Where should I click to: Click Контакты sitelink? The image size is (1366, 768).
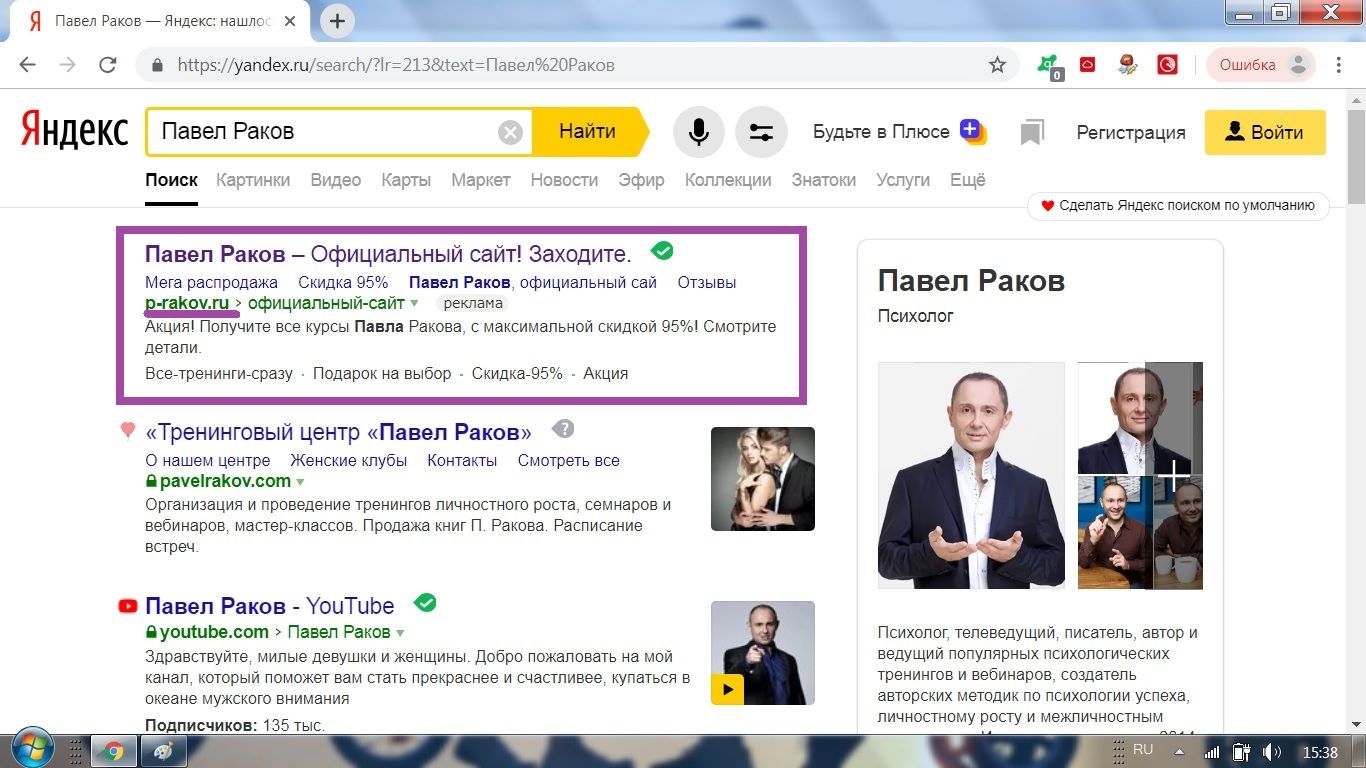[462, 460]
